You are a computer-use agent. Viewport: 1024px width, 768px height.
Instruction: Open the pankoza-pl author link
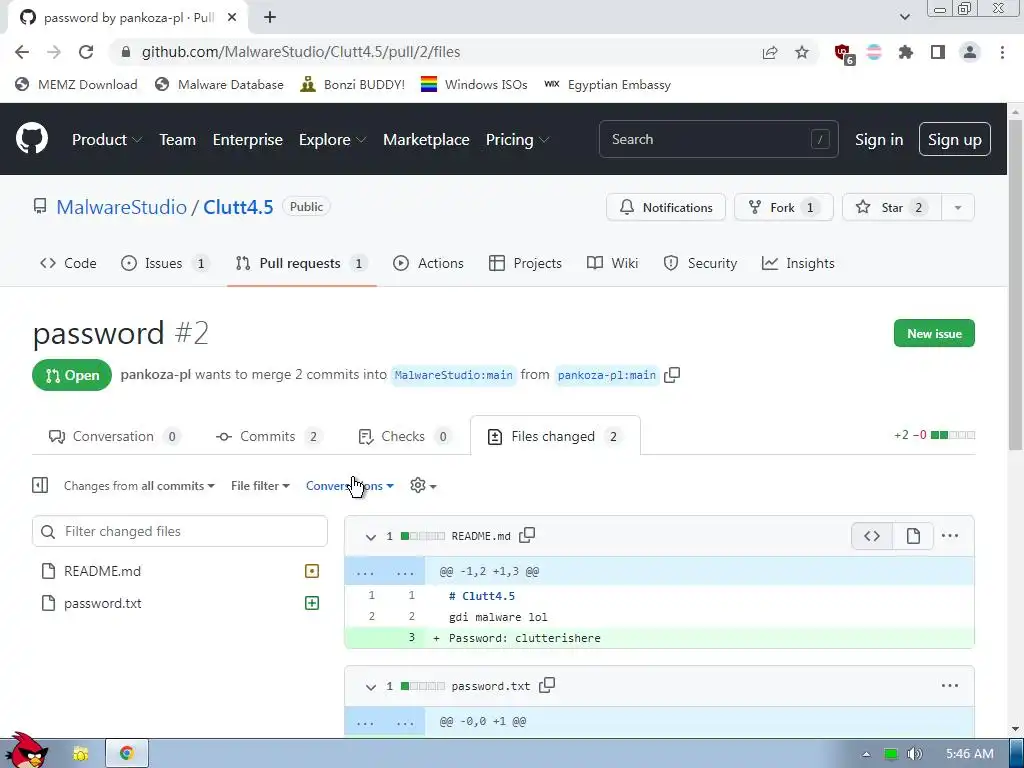[x=155, y=375]
